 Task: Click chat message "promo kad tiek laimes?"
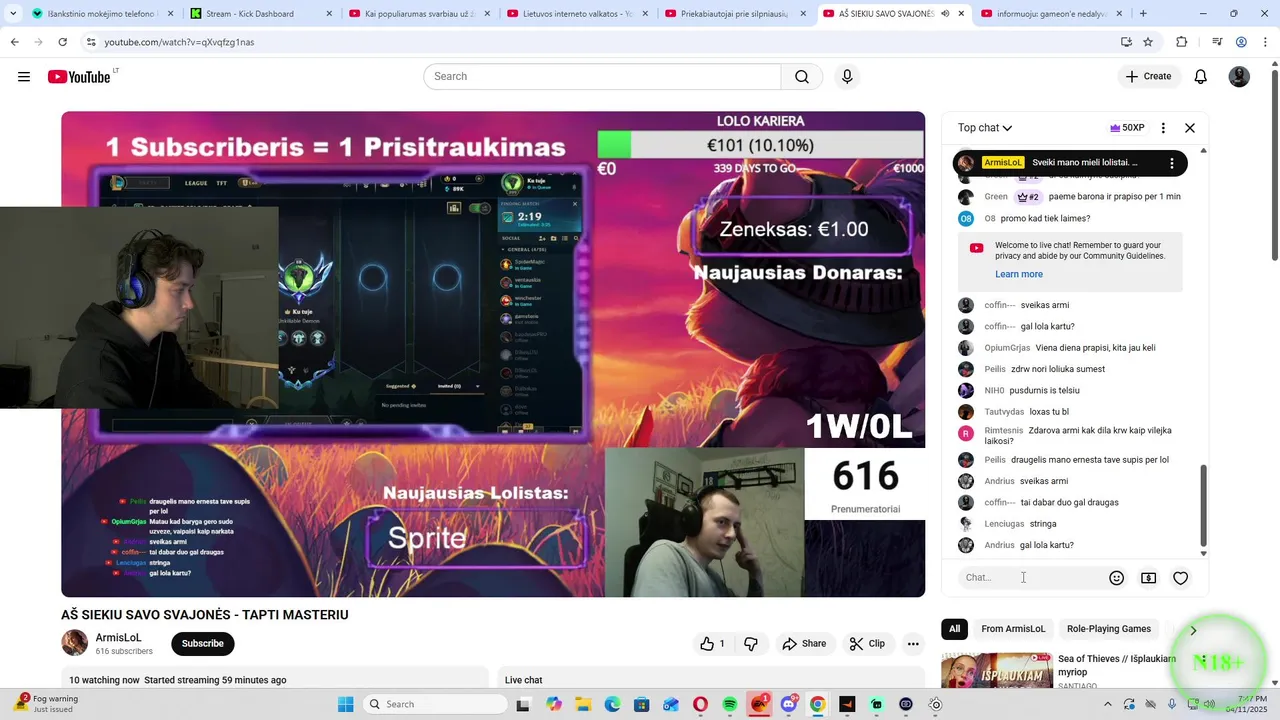coord(1045,219)
